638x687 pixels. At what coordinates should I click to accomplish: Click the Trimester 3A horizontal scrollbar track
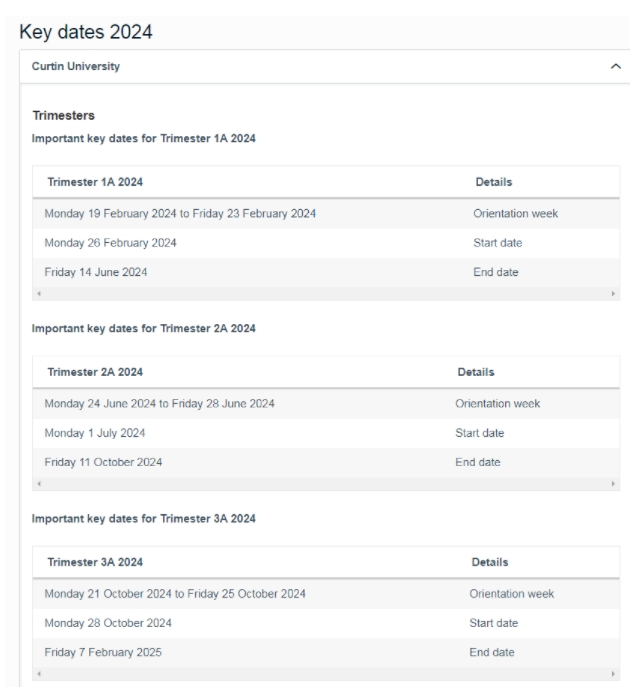tap(326, 674)
